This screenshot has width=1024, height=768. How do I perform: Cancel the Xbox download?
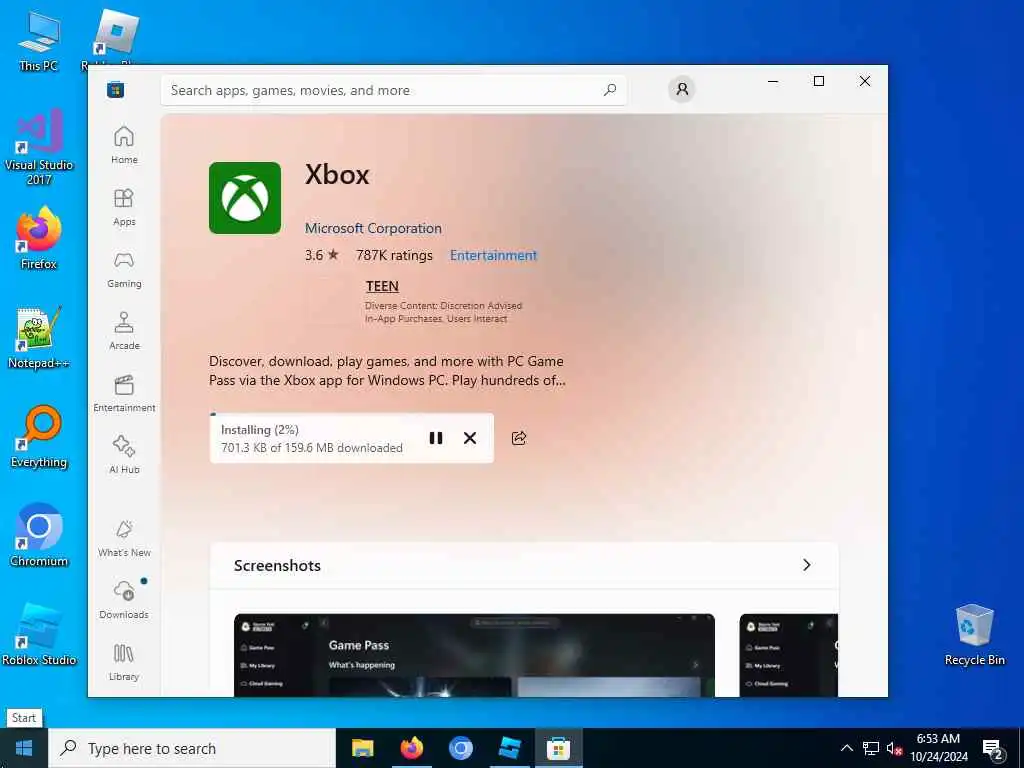tap(470, 438)
